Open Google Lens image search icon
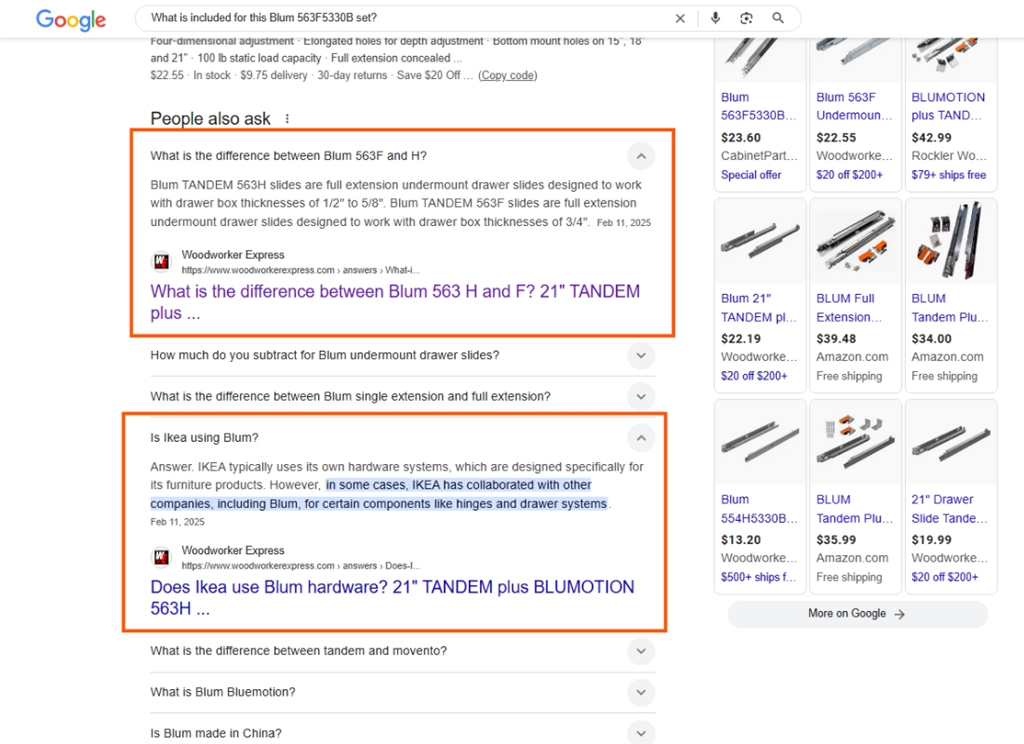This screenshot has width=1024, height=744. point(746,18)
